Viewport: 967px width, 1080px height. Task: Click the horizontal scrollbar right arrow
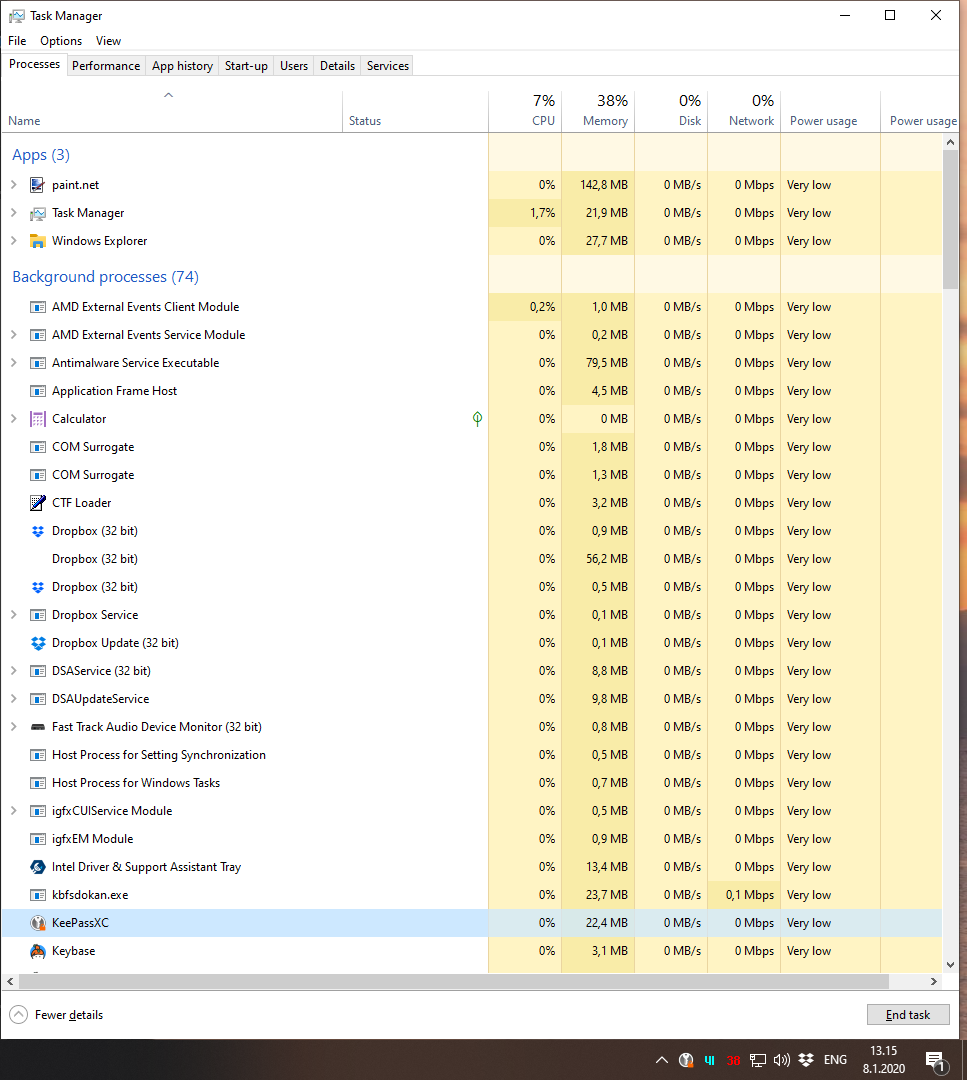pyautogui.click(x=934, y=981)
